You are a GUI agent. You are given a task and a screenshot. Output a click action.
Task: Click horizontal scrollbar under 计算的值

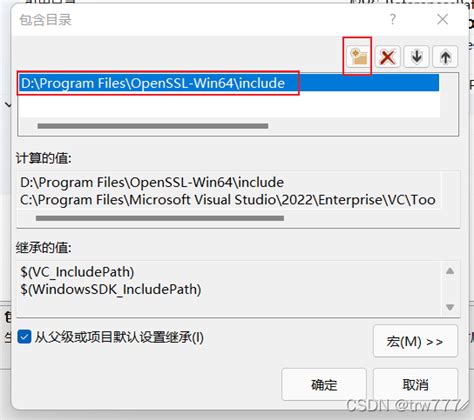pyautogui.click(x=160, y=218)
